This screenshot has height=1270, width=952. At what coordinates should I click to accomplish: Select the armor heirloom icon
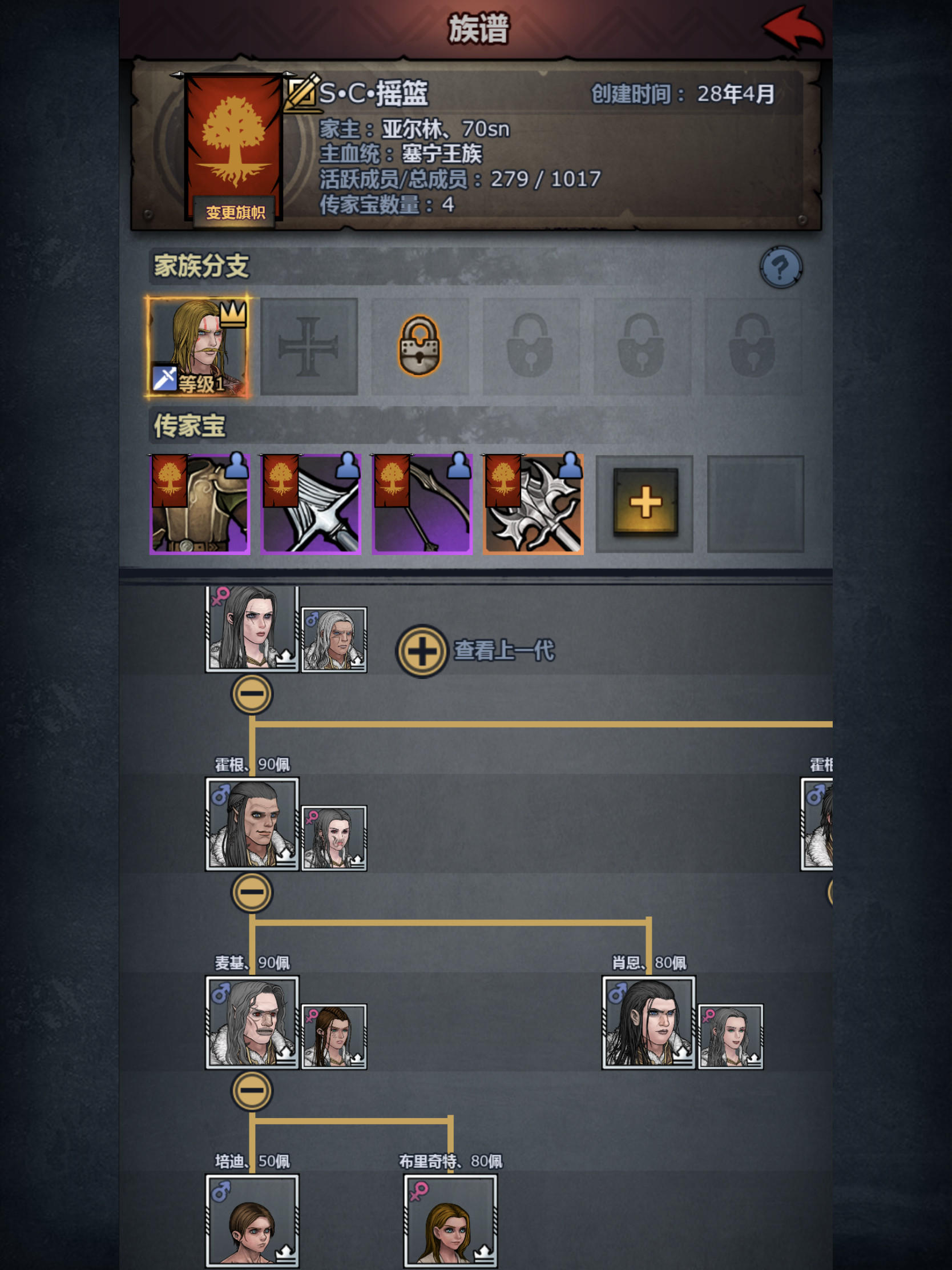pyautogui.click(x=200, y=504)
